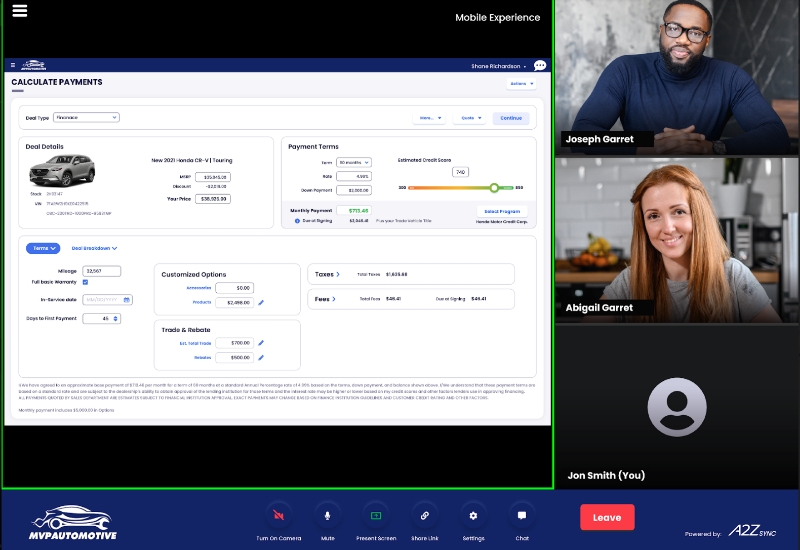Open the Actions menu

click(x=521, y=84)
